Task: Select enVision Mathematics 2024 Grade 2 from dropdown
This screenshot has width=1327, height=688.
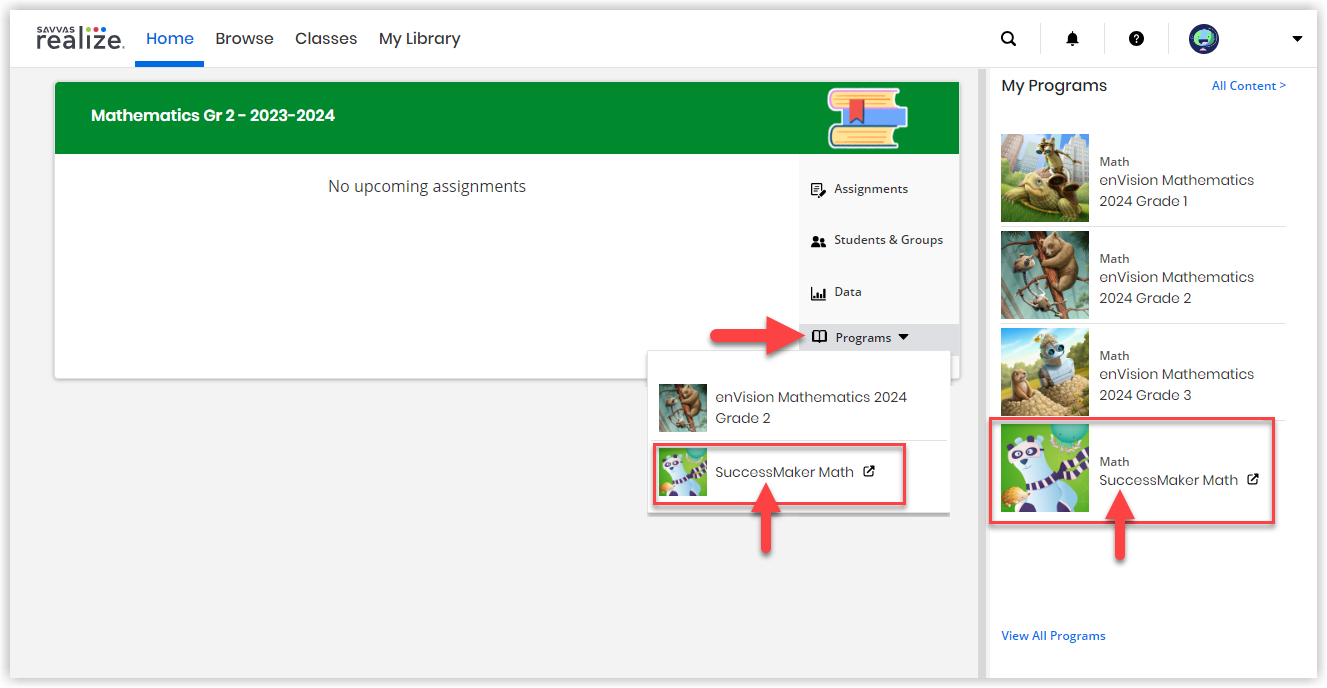Action: pyautogui.click(x=810, y=407)
